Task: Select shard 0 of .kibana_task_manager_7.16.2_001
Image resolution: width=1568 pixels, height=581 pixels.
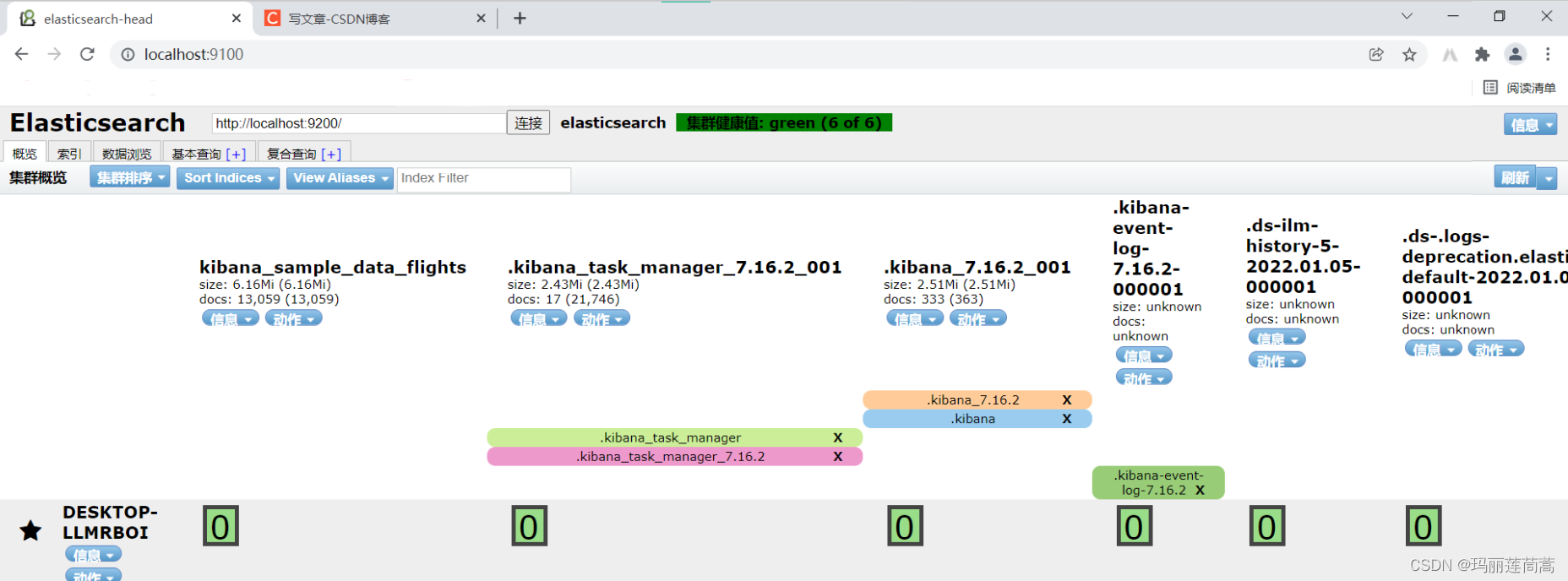Action: coord(530,526)
